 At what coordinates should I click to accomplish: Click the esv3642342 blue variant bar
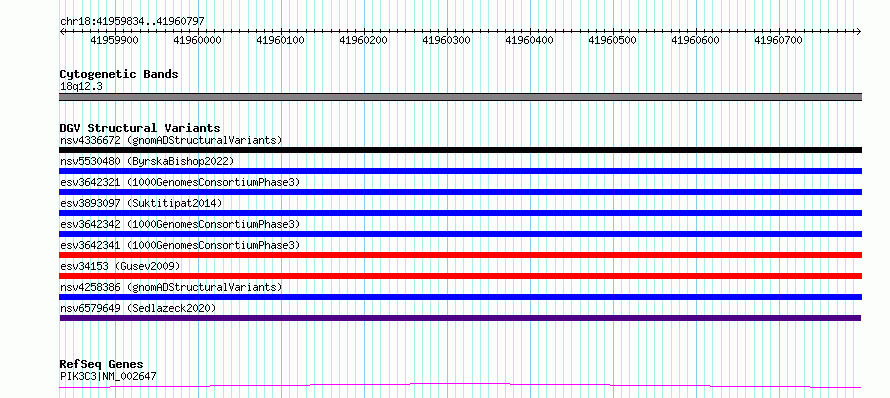pos(460,234)
